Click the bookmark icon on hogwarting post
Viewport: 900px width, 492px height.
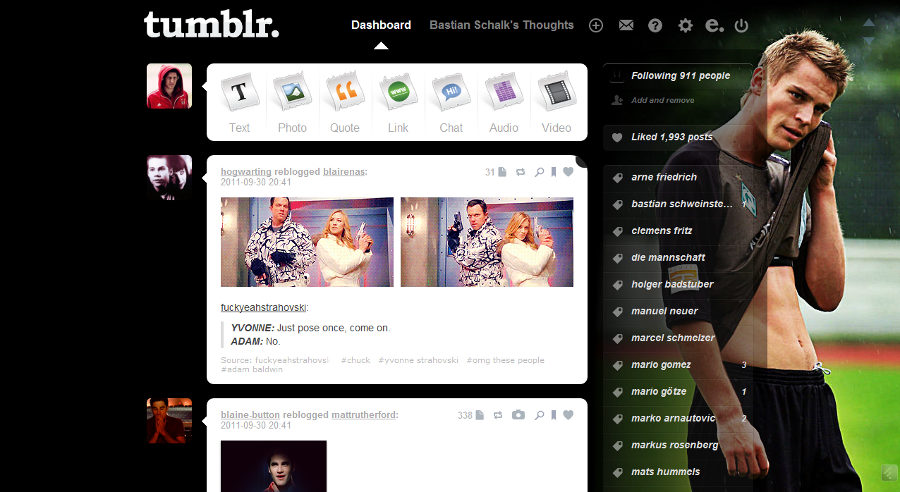(553, 172)
